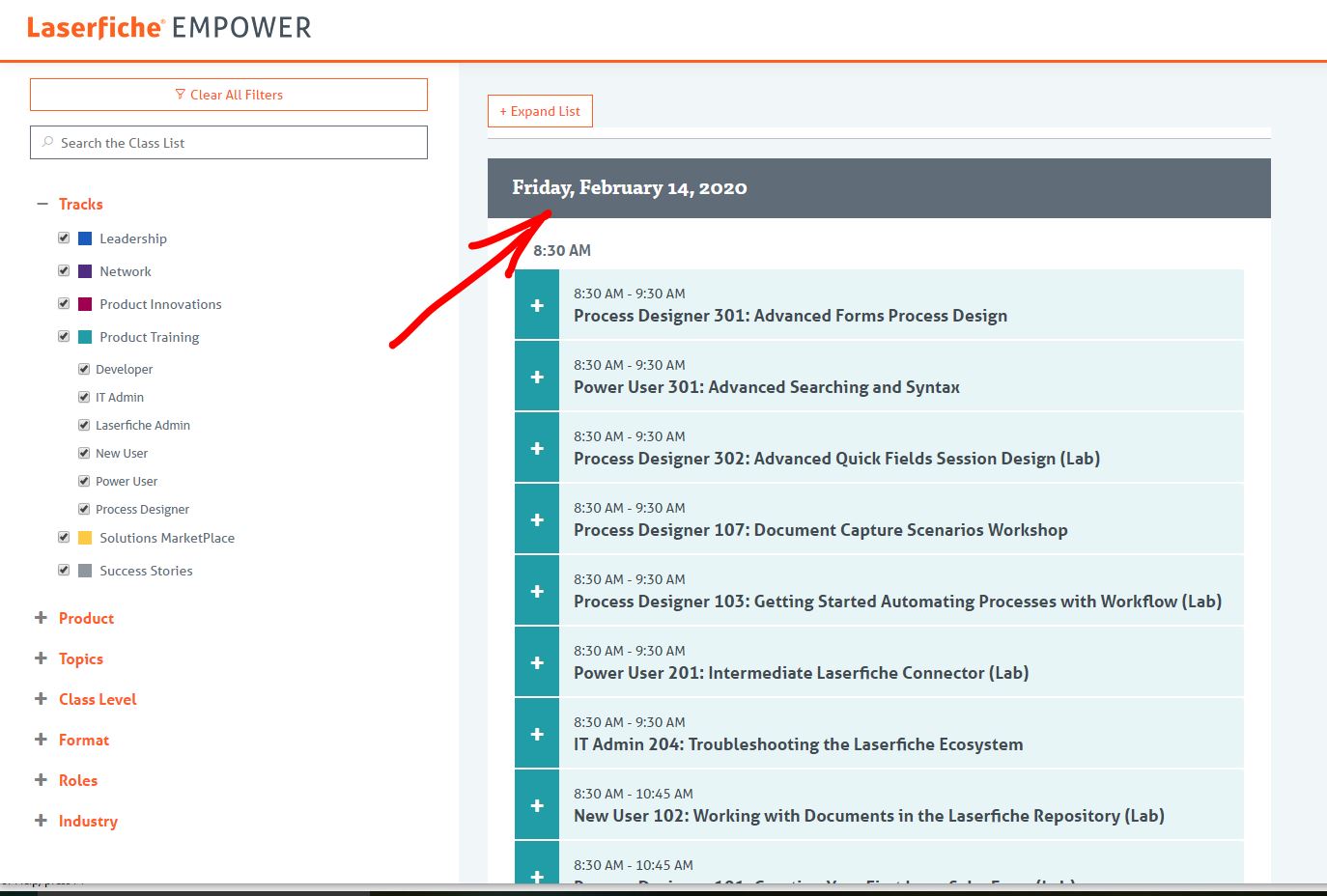Focus the Search the Class List field
Screen dimensions: 1327x896
tap(229, 142)
